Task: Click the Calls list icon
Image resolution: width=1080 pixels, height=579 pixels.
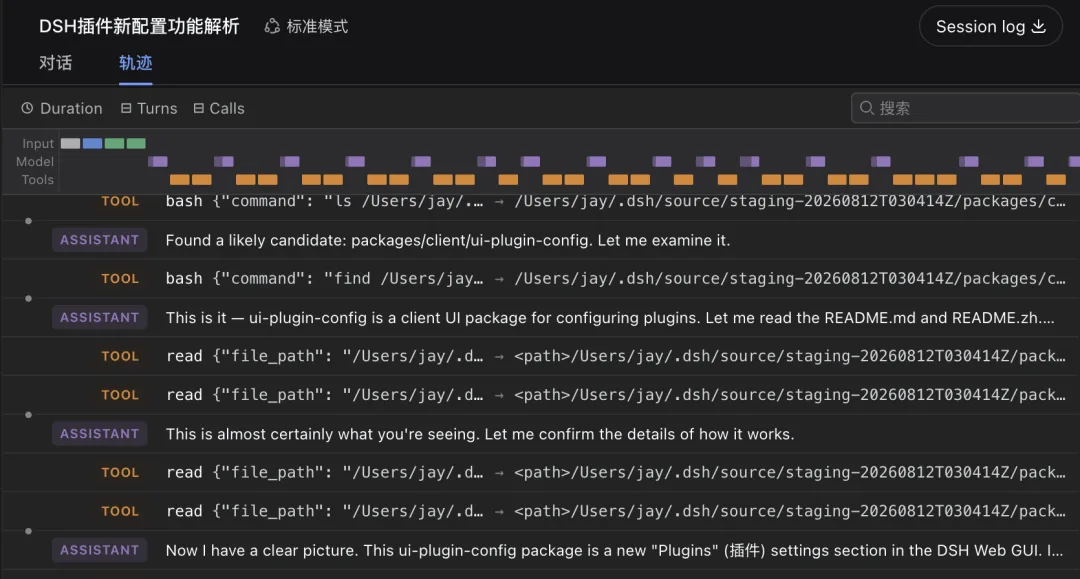Action: [198, 108]
